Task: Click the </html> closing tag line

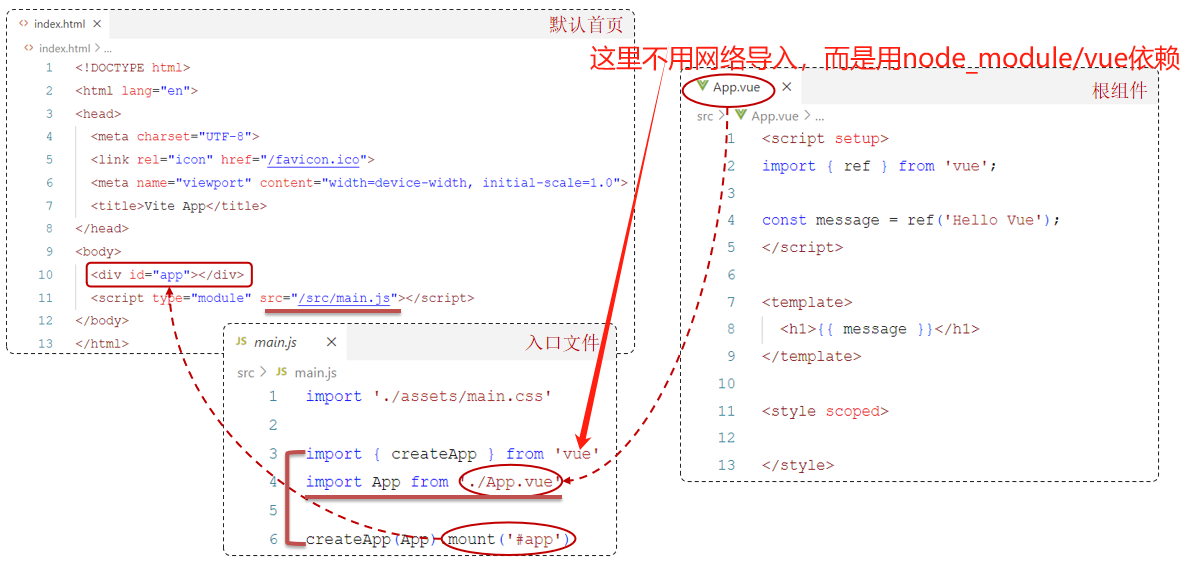Action: (x=102, y=344)
